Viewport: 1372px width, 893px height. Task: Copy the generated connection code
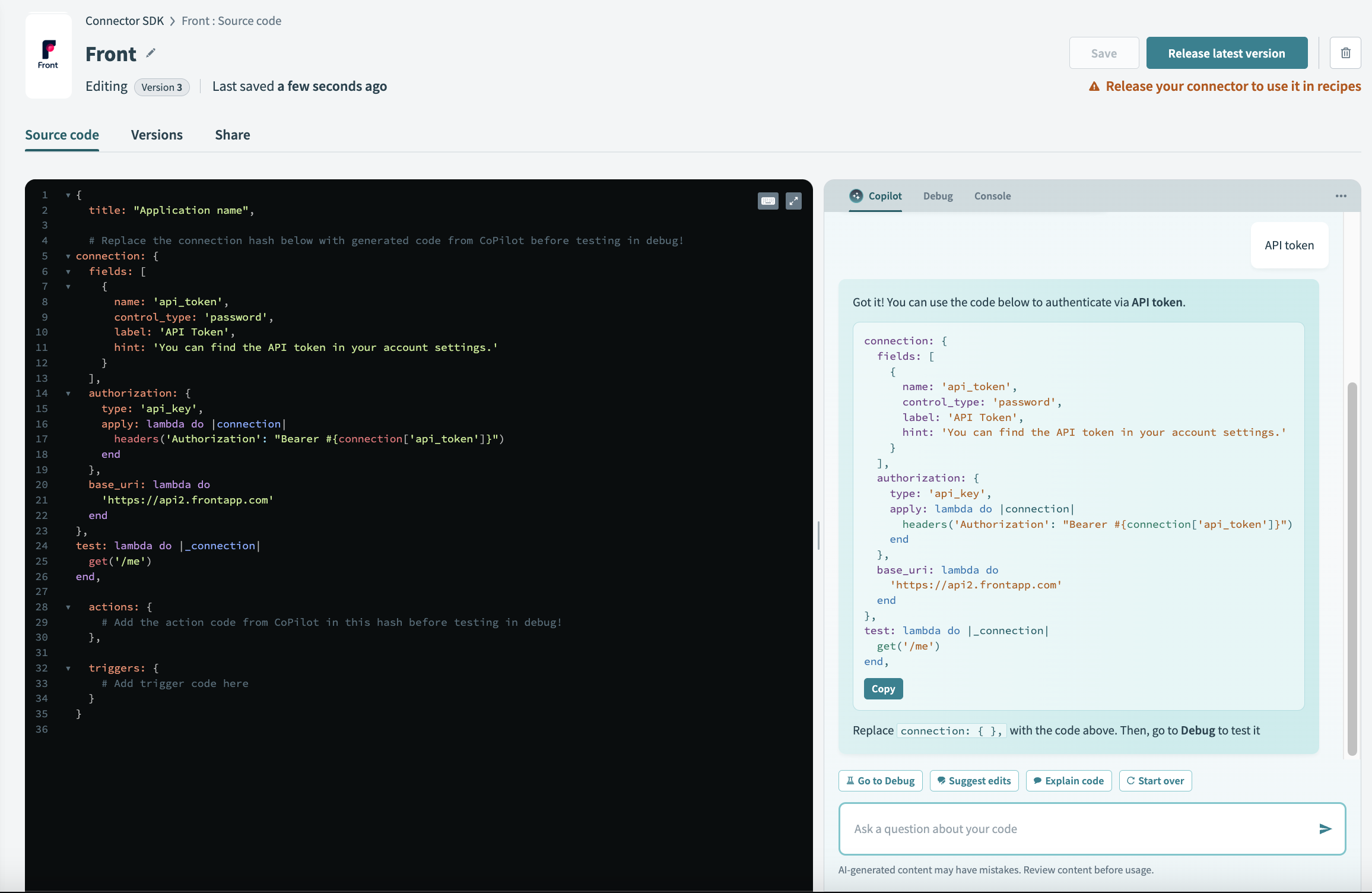883,689
